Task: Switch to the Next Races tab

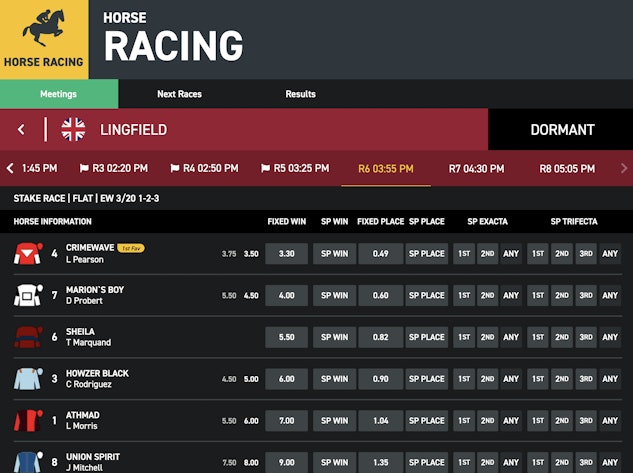Action: (179, 94)
